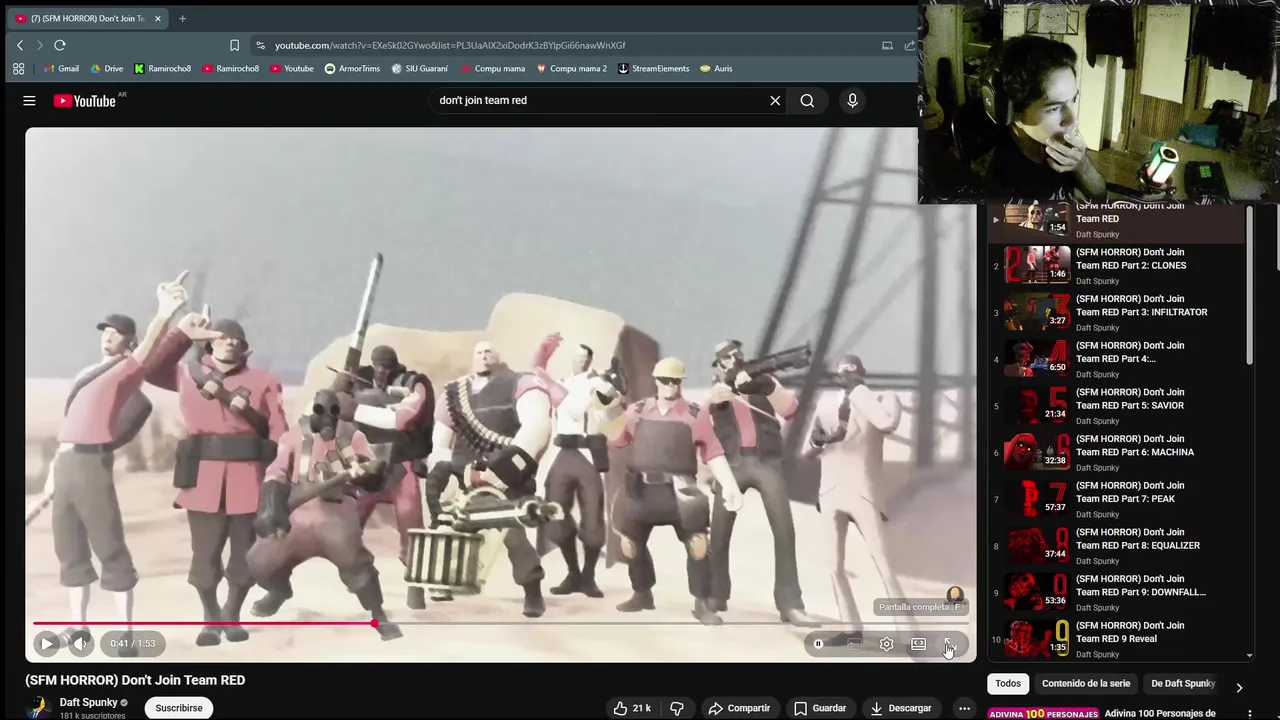Viewport: 1280px width, 720px height.
Task: Open the Daft Spunky channel avatar
Action: click(x=38, y=708)
